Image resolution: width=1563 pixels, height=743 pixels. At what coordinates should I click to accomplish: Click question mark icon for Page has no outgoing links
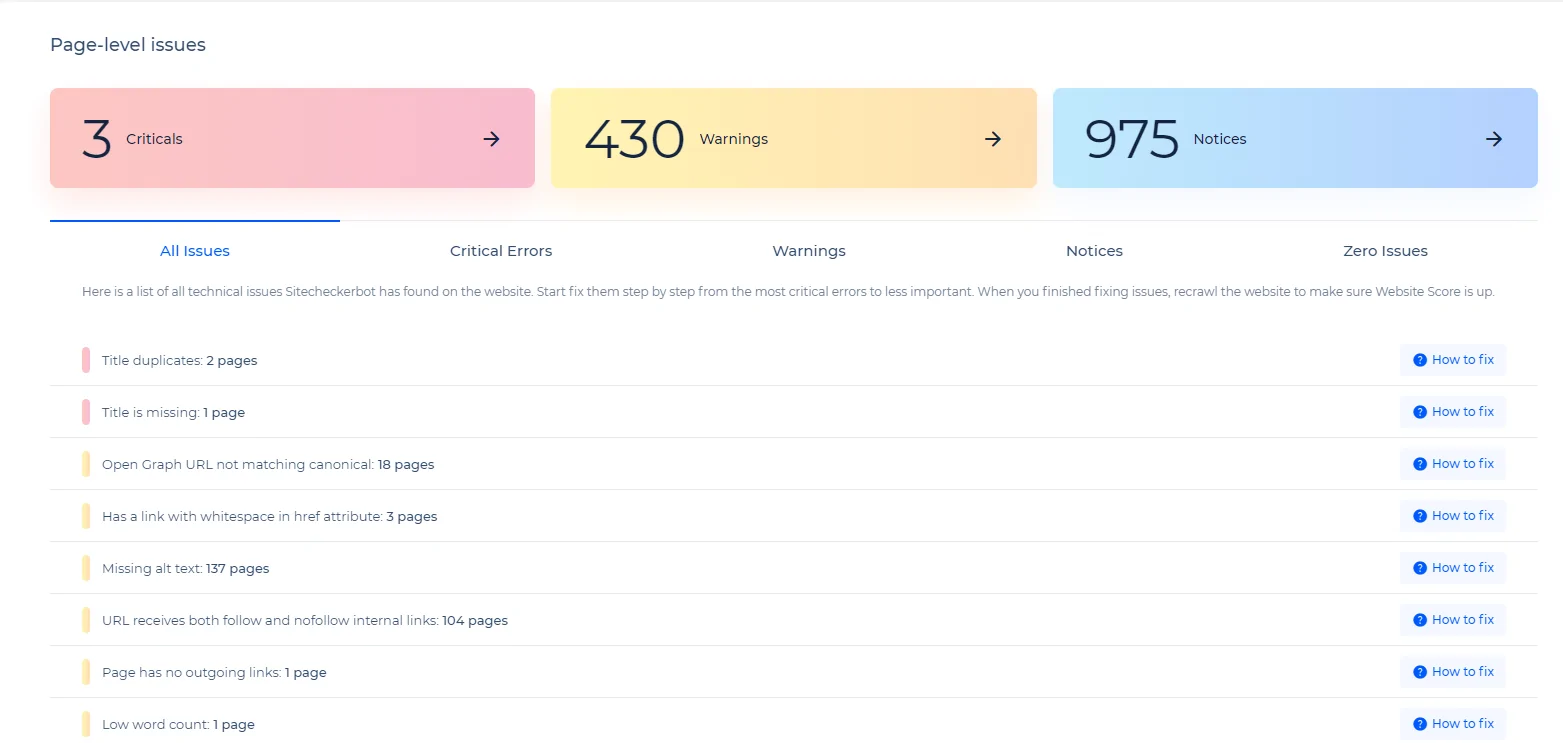click(x=1419, y=672)
